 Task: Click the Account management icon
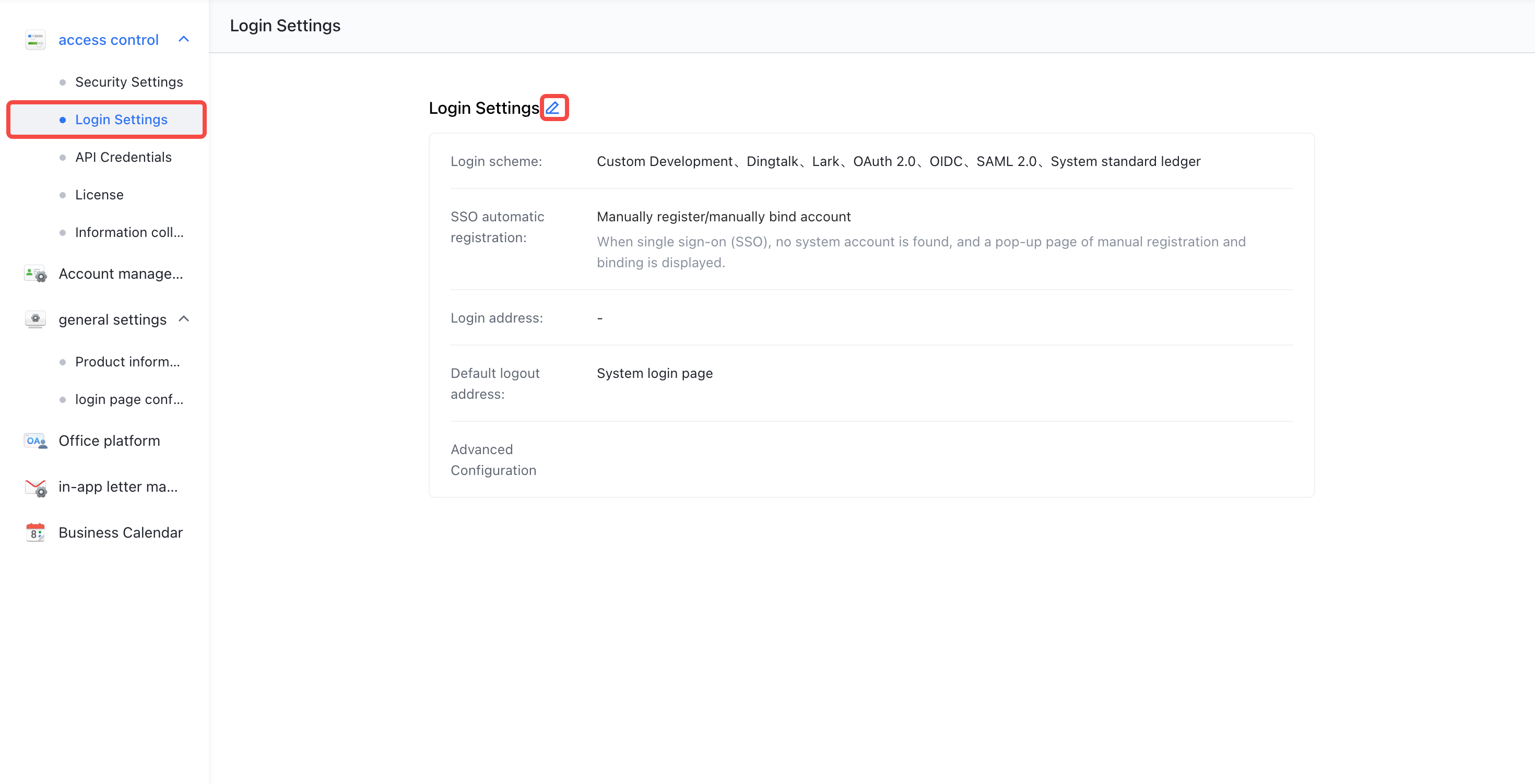click(x=35, y=274)
